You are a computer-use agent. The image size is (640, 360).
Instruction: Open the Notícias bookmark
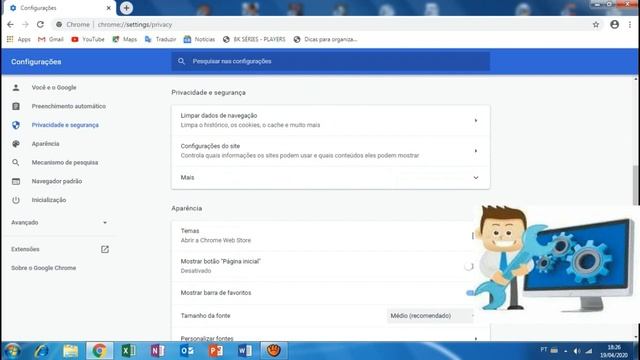(199, 39)
